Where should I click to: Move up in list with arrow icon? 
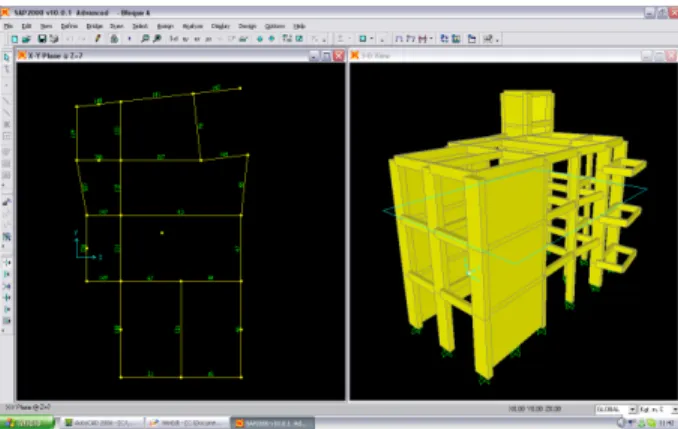[x=259, y=39]
